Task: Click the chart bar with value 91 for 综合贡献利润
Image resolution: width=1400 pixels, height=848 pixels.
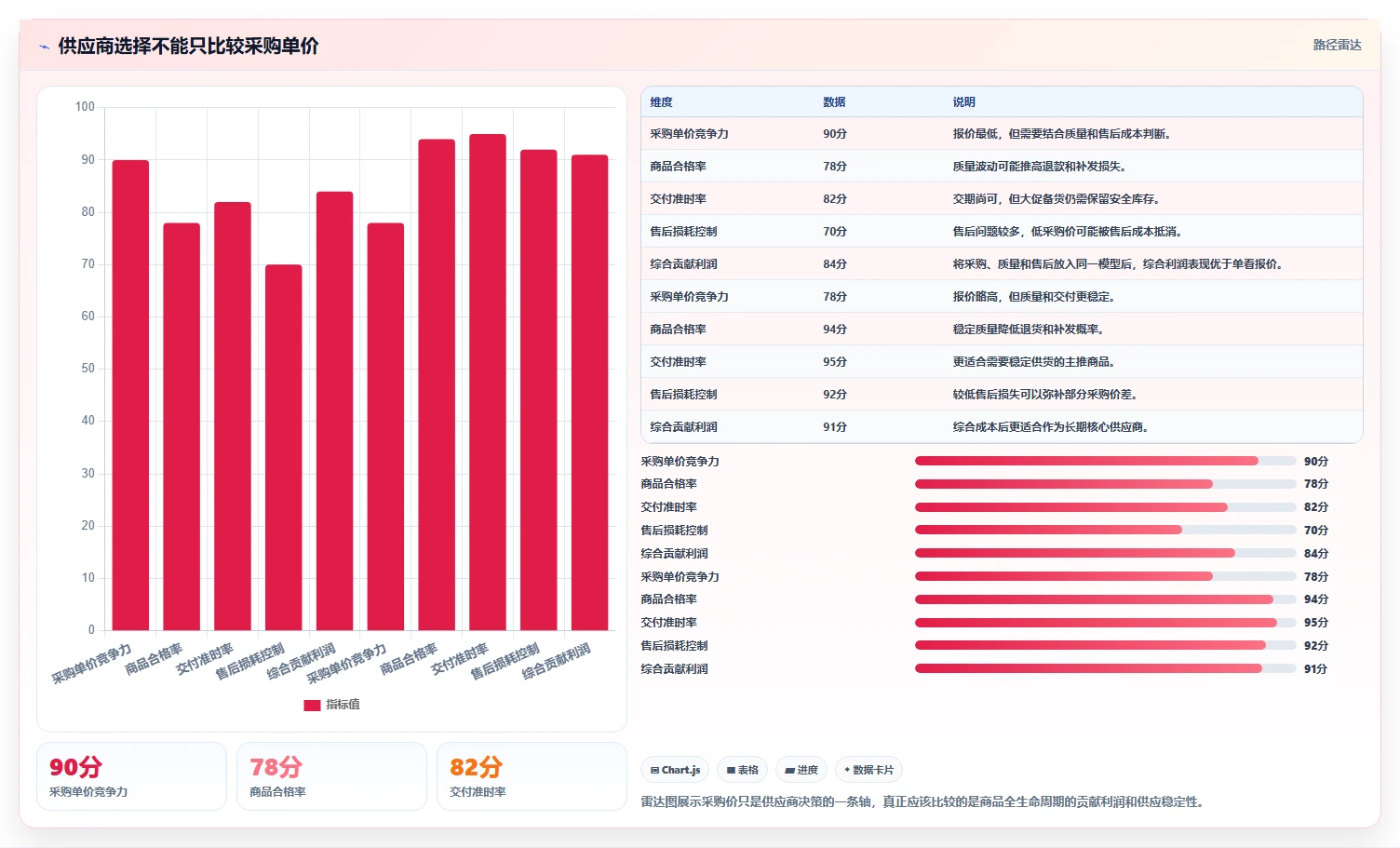Action: click(x=589, y=393)
